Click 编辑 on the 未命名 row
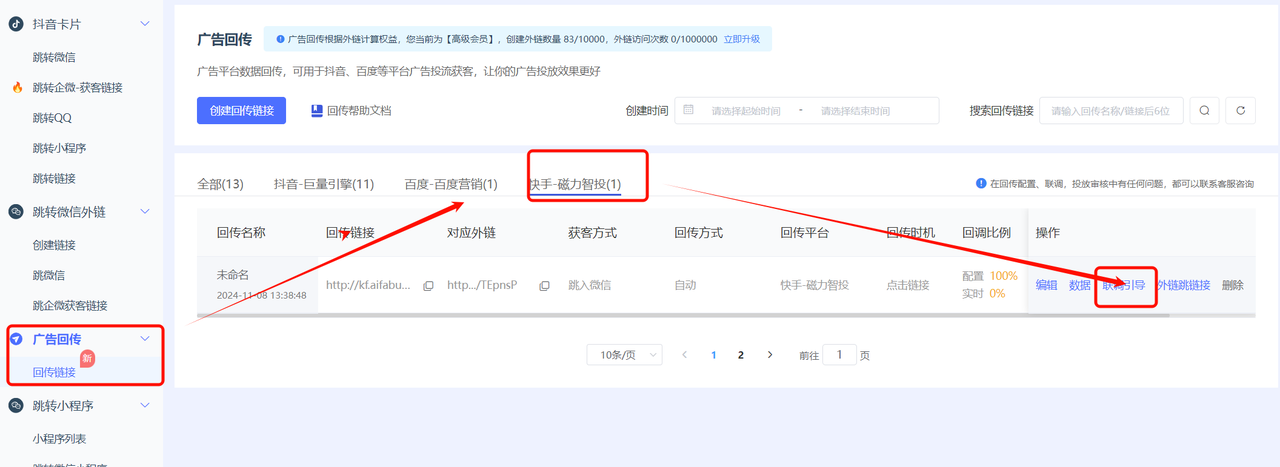This screenshot has width=1280, height=467. [x=1046, y=285]
